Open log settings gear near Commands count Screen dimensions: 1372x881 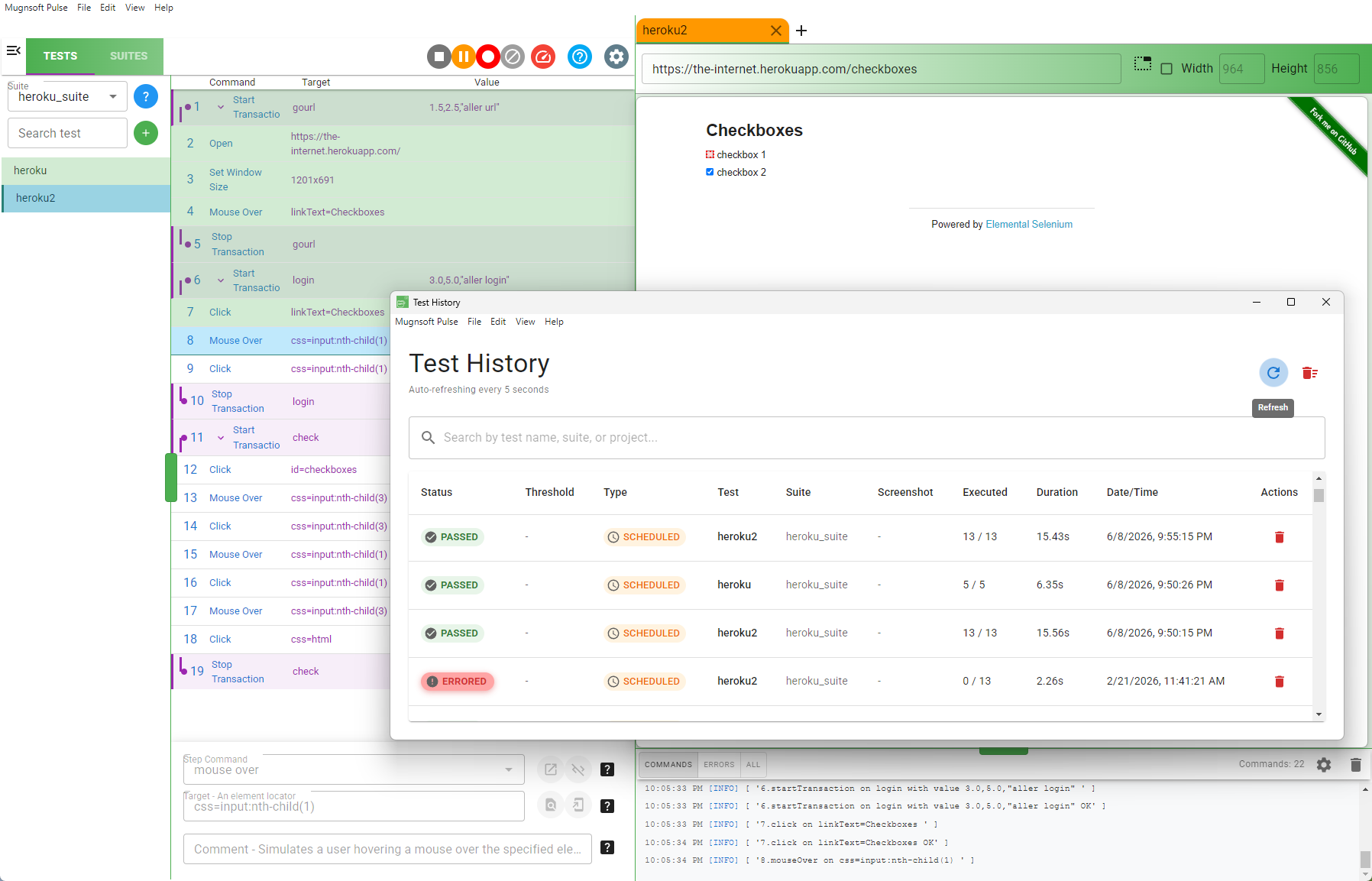(x=1324, y=765)
